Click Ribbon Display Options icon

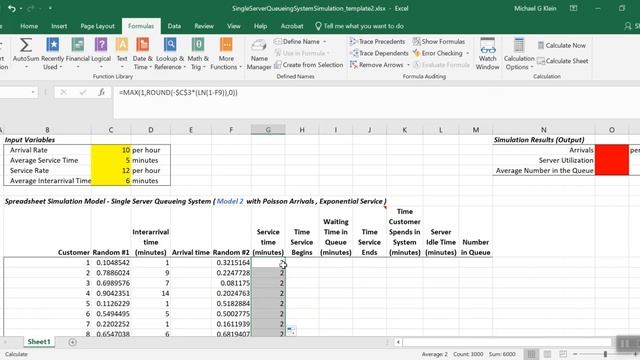pos(573,8)
